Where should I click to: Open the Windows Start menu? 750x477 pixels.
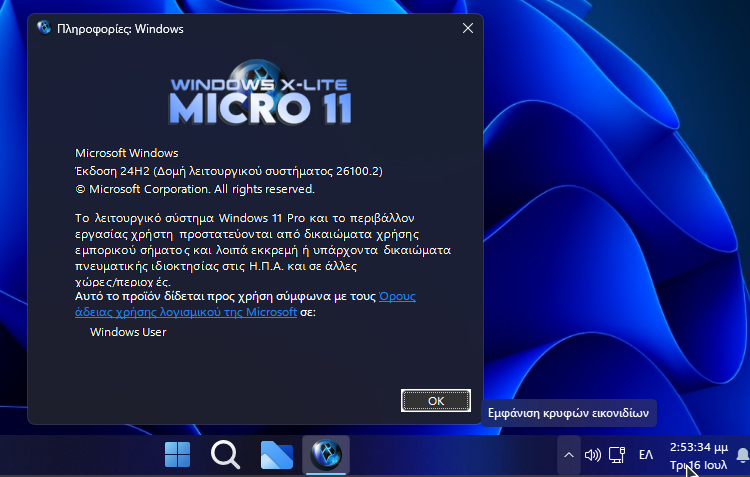click(178, 455)
